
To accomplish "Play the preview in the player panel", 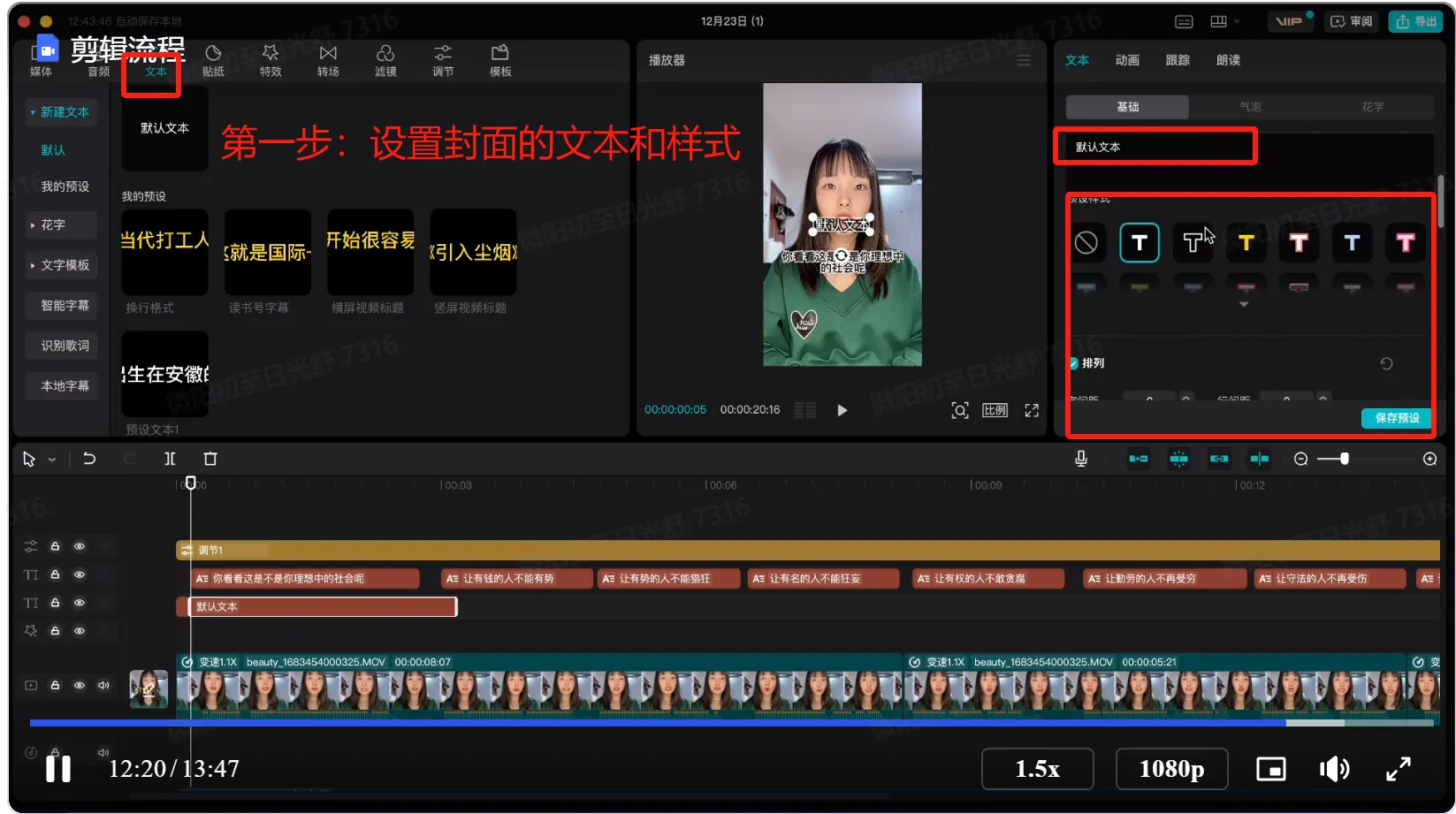I will 842,410.
